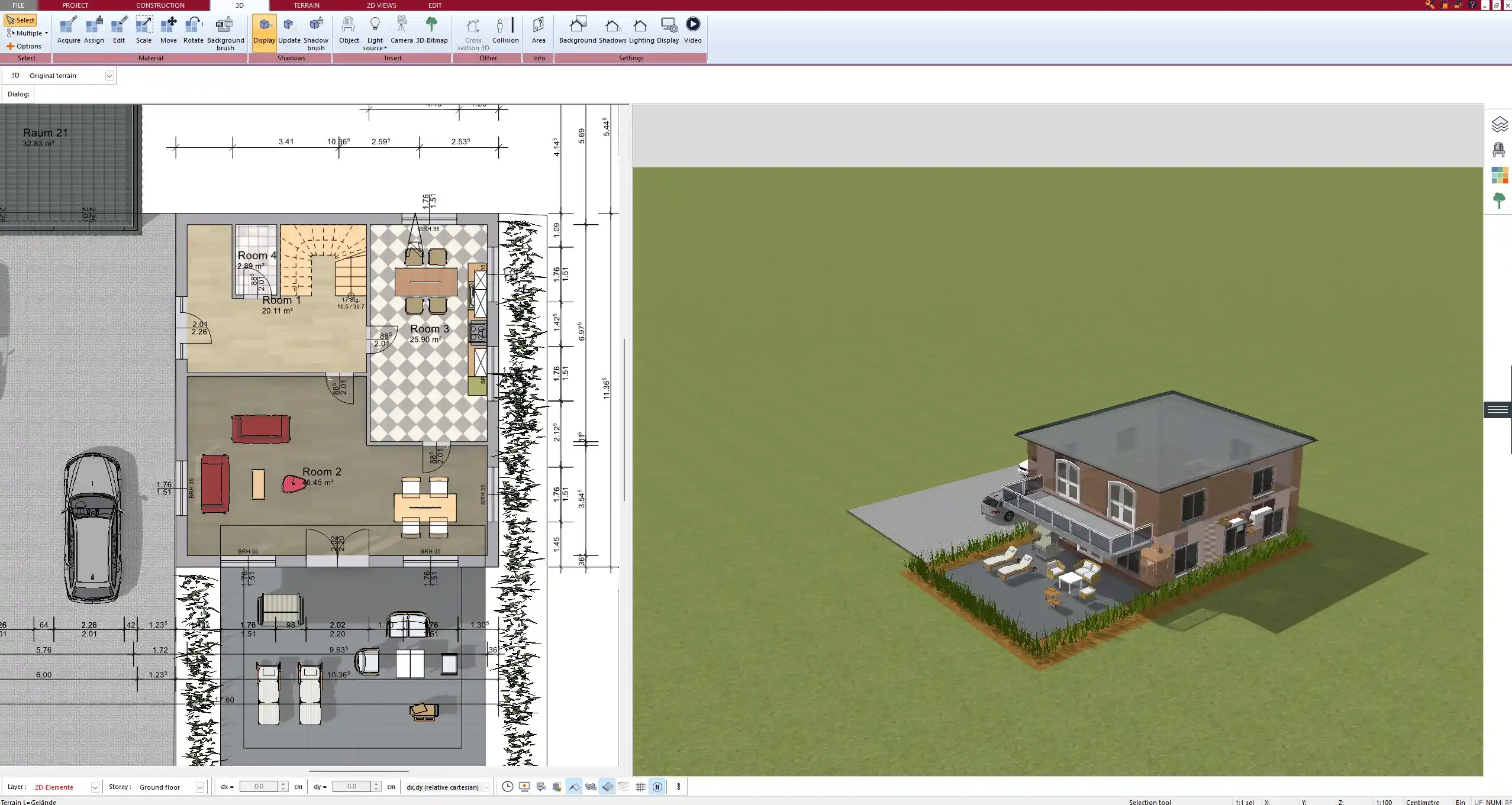The width and height of the screenshot is (1512, 805).
Task: Insert a Camera from the ribbon
Action: point(401,30)
